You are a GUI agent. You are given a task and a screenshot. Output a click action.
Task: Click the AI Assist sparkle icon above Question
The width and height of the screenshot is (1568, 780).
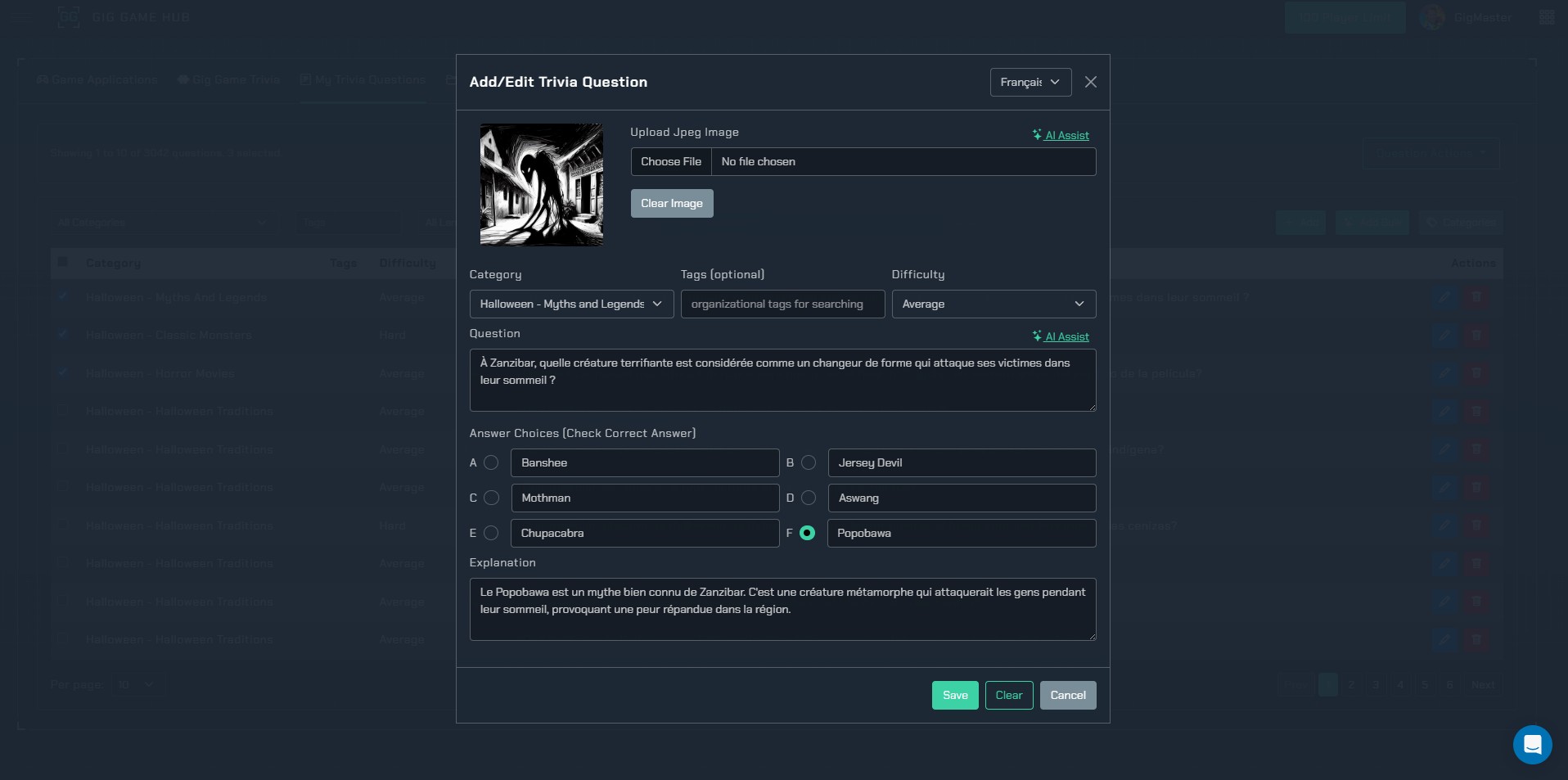[1037, 336]
